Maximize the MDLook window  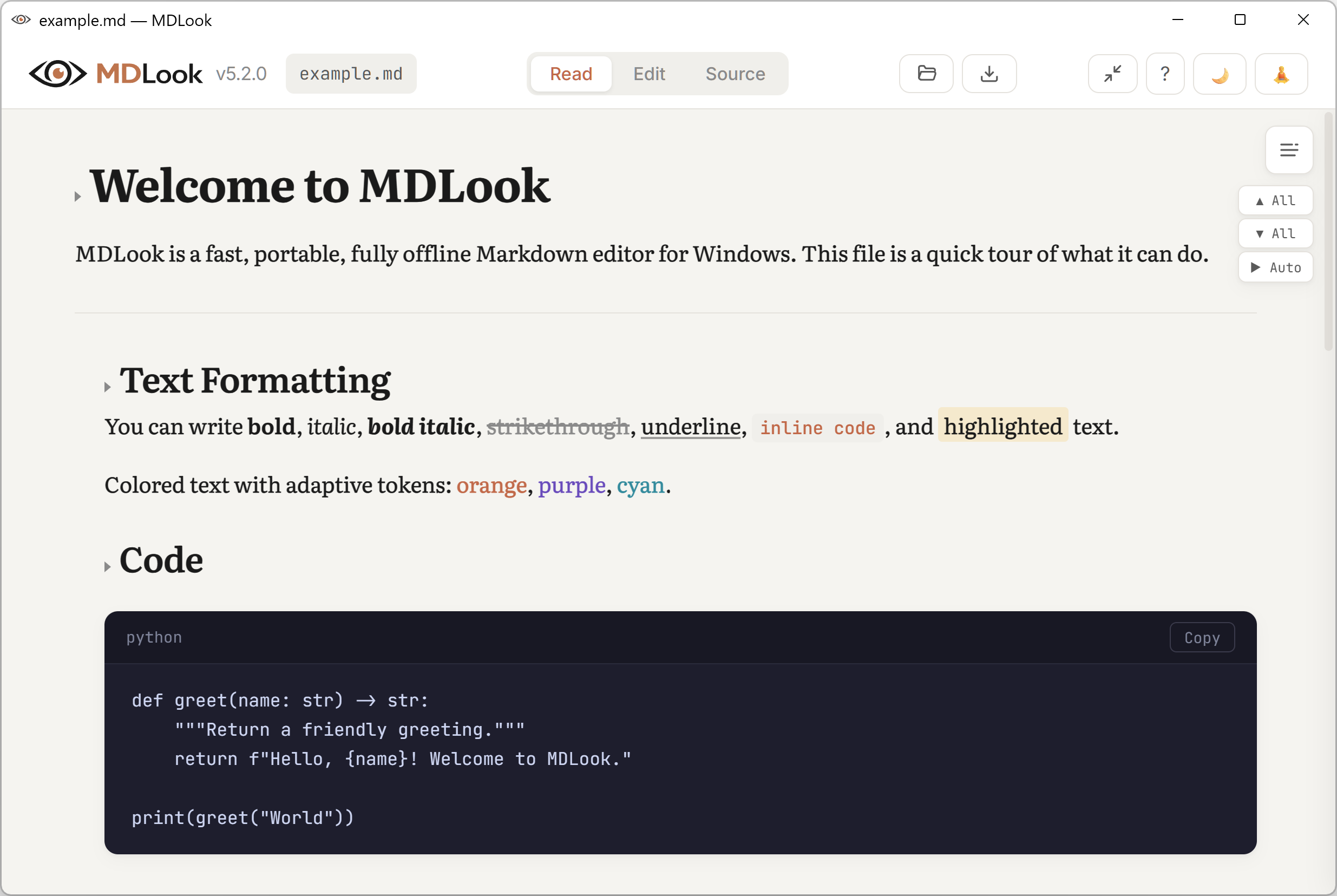click(x=1240, y=19)
